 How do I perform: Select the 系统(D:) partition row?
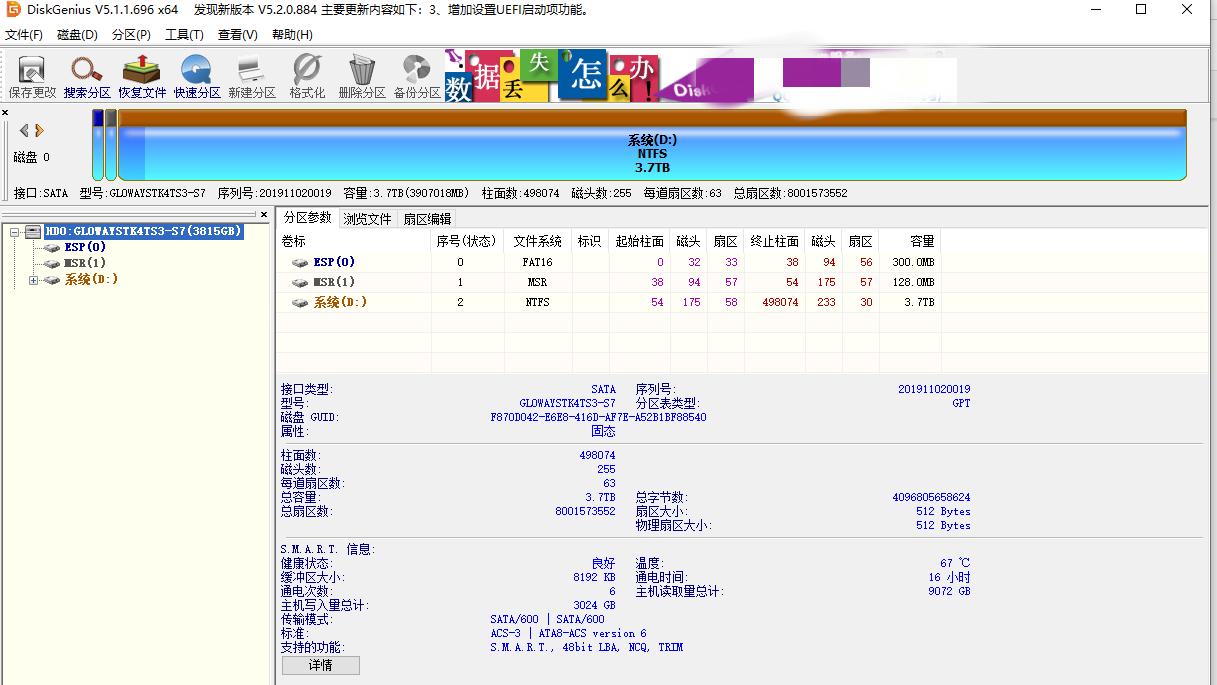point(335,301)
